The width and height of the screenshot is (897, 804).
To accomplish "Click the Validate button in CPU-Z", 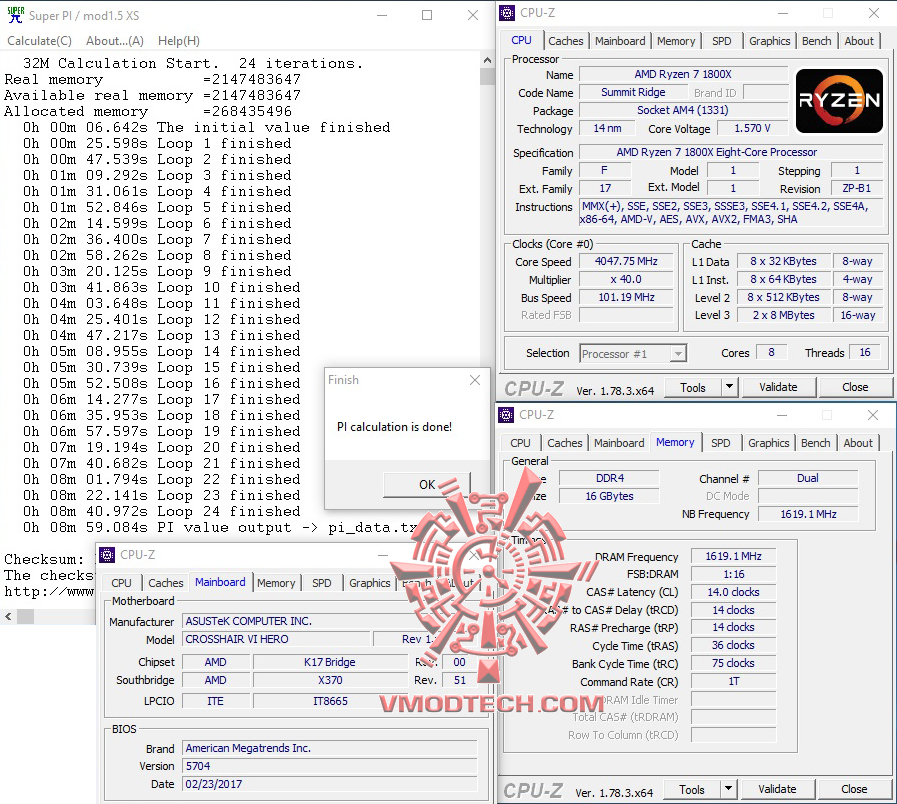I will click(778, 386).
